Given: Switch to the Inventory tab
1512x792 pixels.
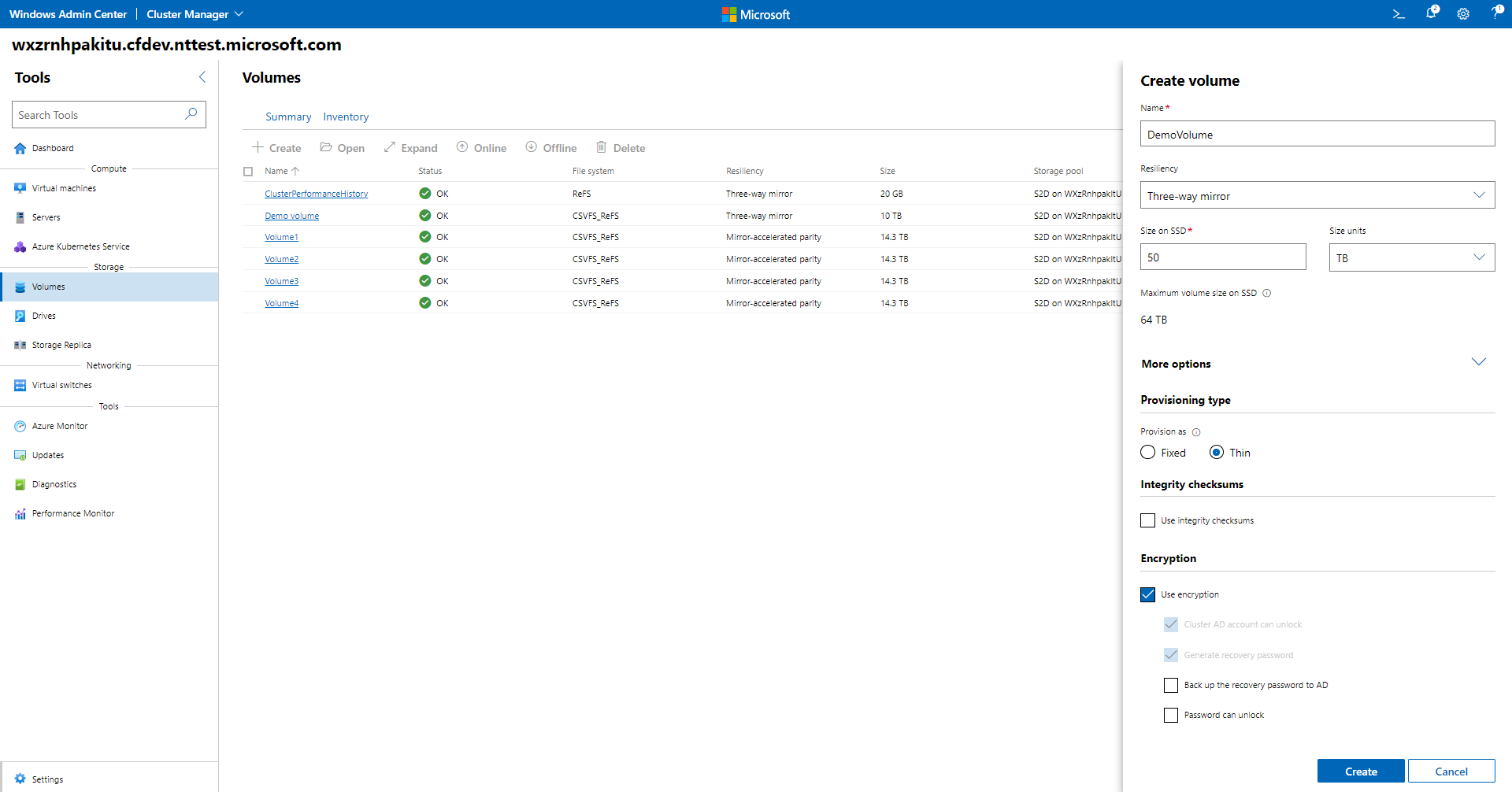Looking at the screenshot, I should coord(346,117).
